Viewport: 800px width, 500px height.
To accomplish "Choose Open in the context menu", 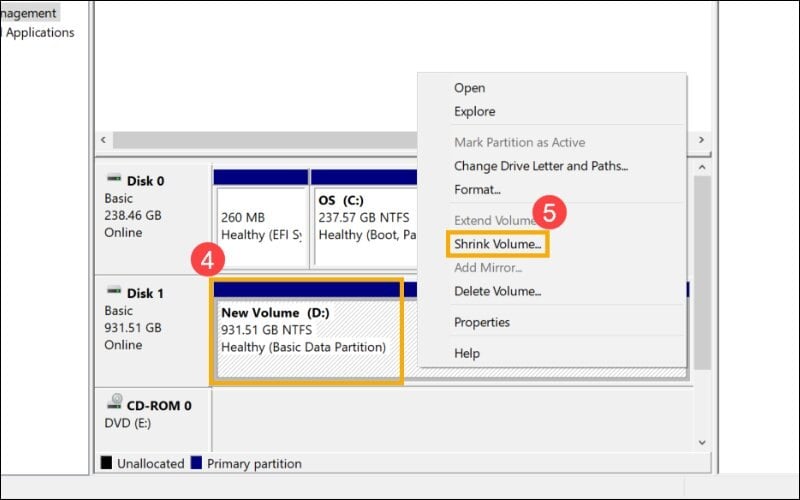I will 469,88.
